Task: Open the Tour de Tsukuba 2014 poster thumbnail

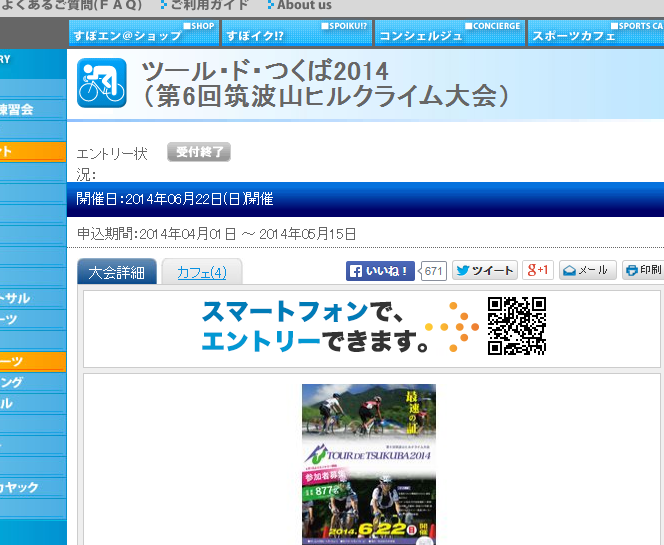Action: [369, 464]
